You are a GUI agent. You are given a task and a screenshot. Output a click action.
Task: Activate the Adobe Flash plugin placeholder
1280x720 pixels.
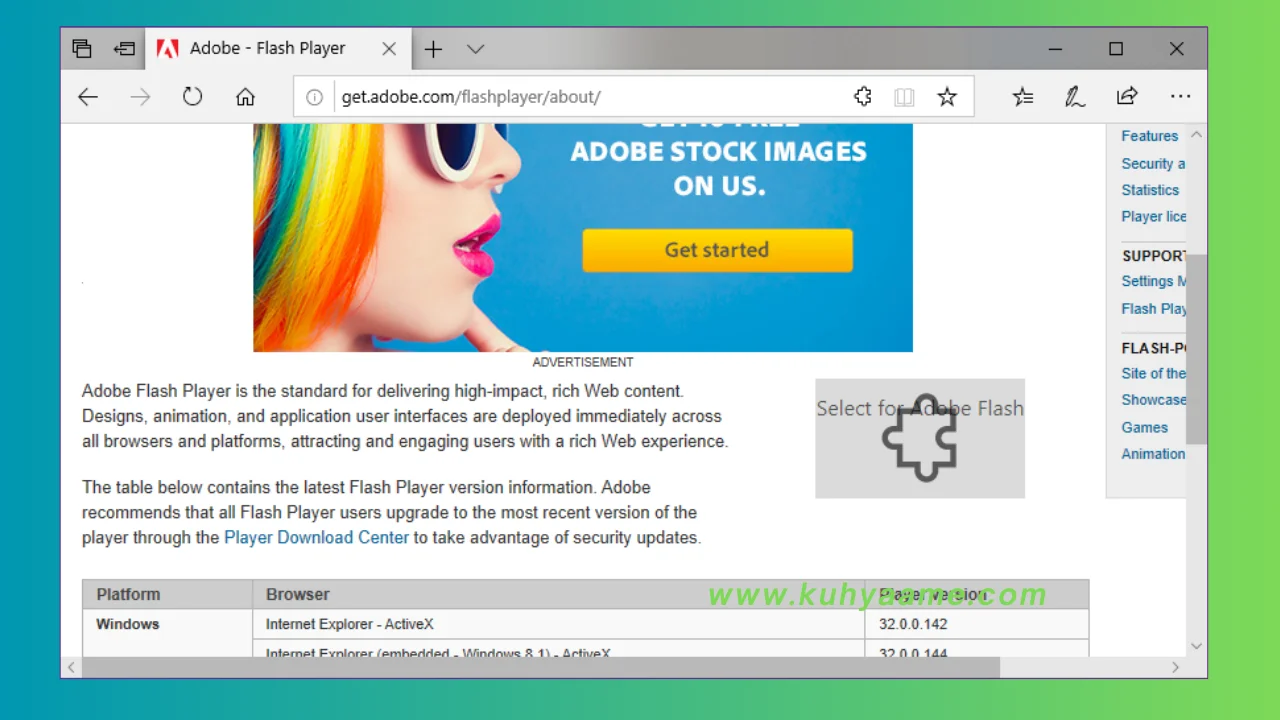(x=920, y=438)
